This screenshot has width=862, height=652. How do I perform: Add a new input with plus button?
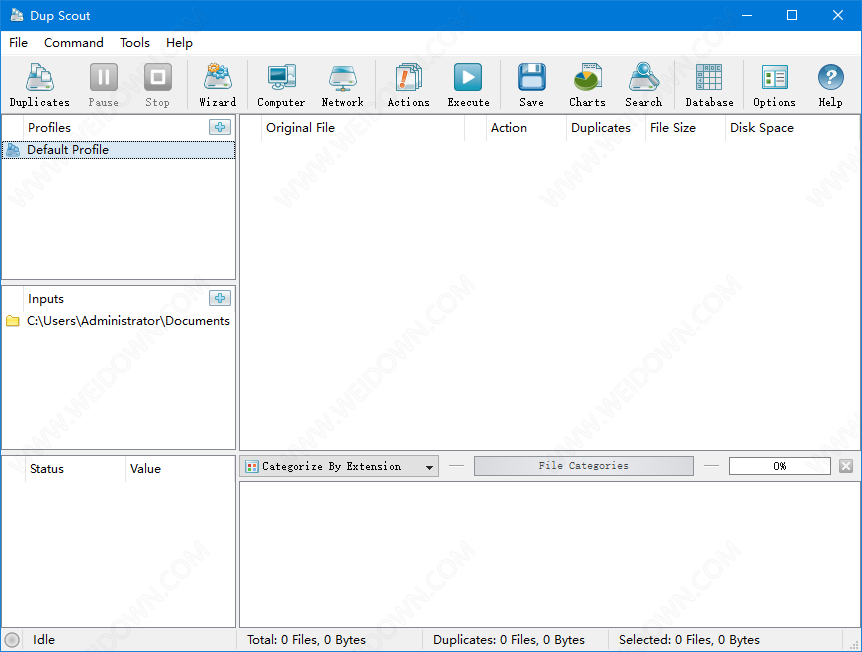tap(220, 298)
